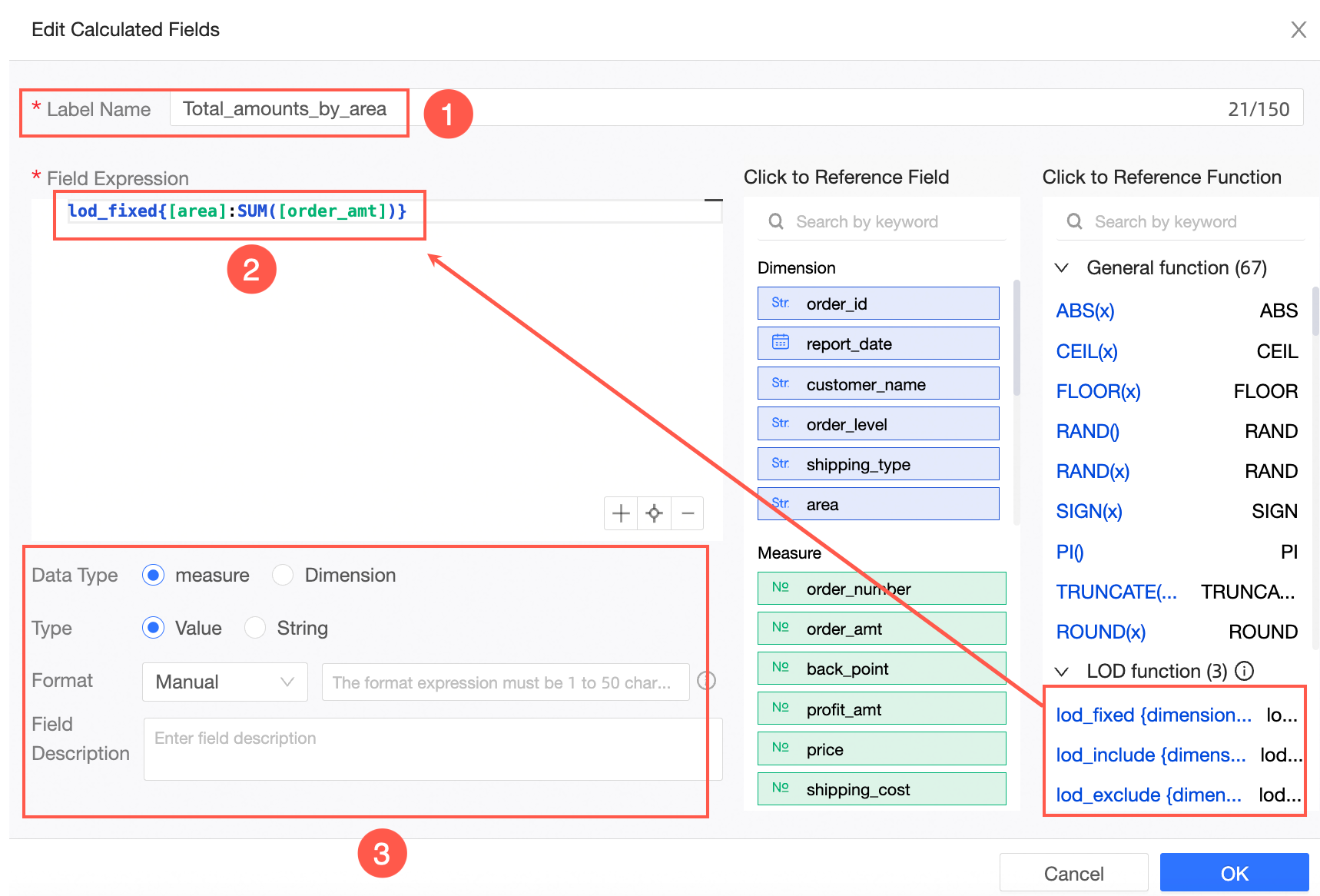This screenshot has height=896, width=1320.
Task: Collapse the LOD function group
Action: pos(1062,671)
